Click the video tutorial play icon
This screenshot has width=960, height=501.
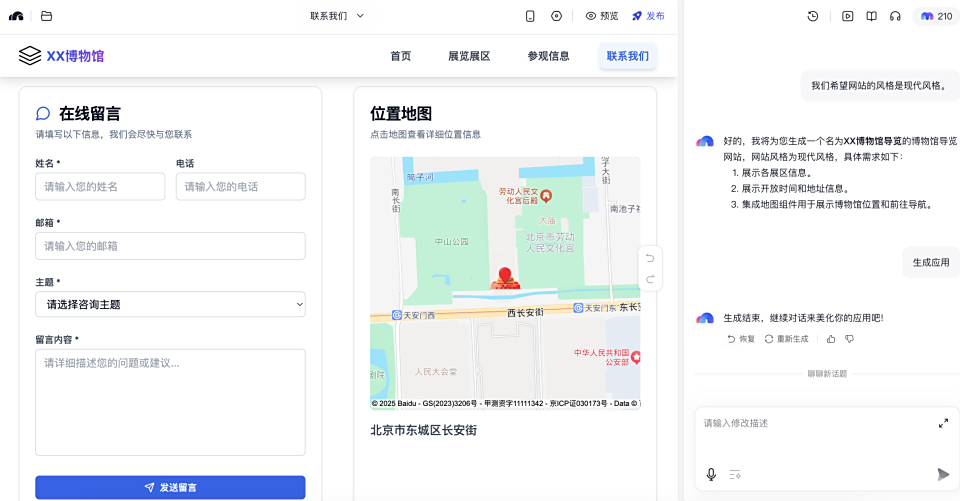click(847, 17)
